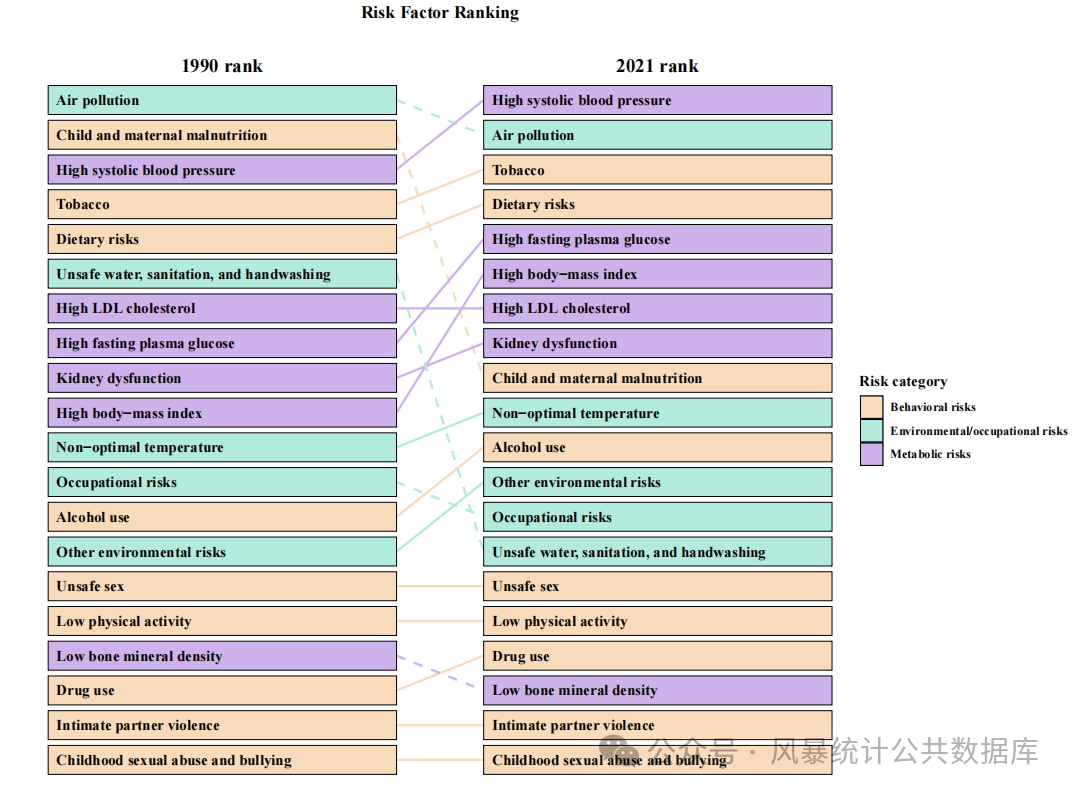
Task: Select Low bone mineral density in 2021 column
Action: 657,690
